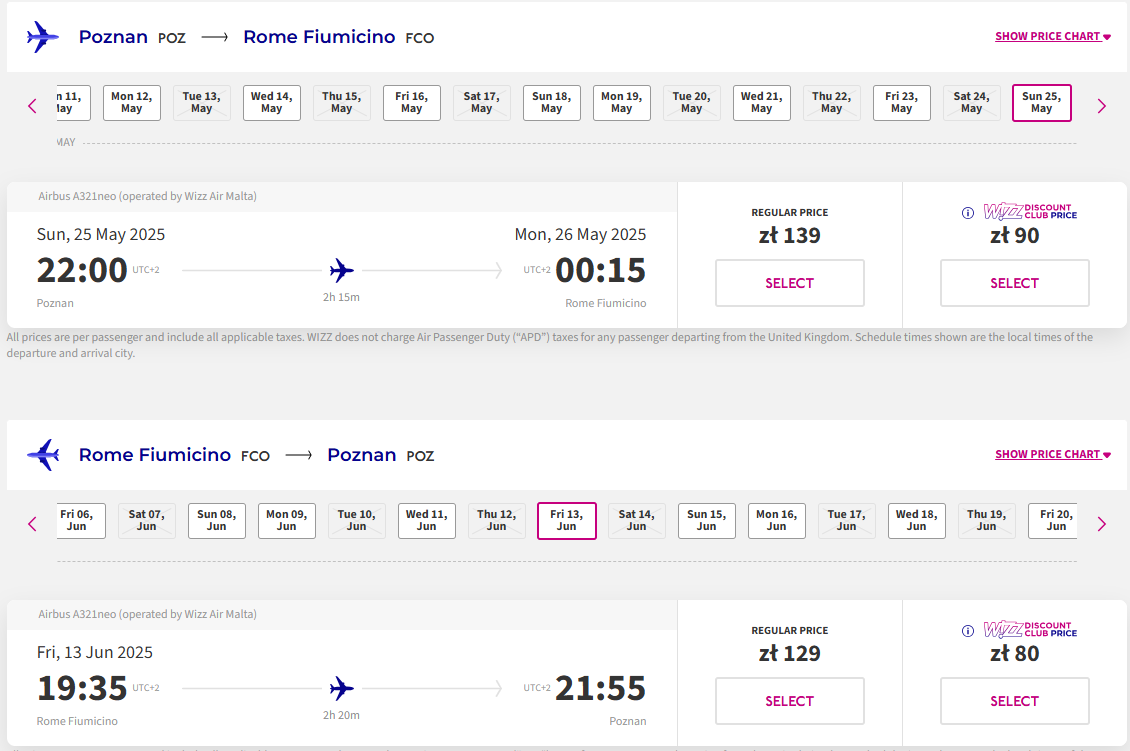The height and width of the screenshot is (751, 1130).
Task: Choose return date Mon 09, Jun
Action: click(286, 520)
